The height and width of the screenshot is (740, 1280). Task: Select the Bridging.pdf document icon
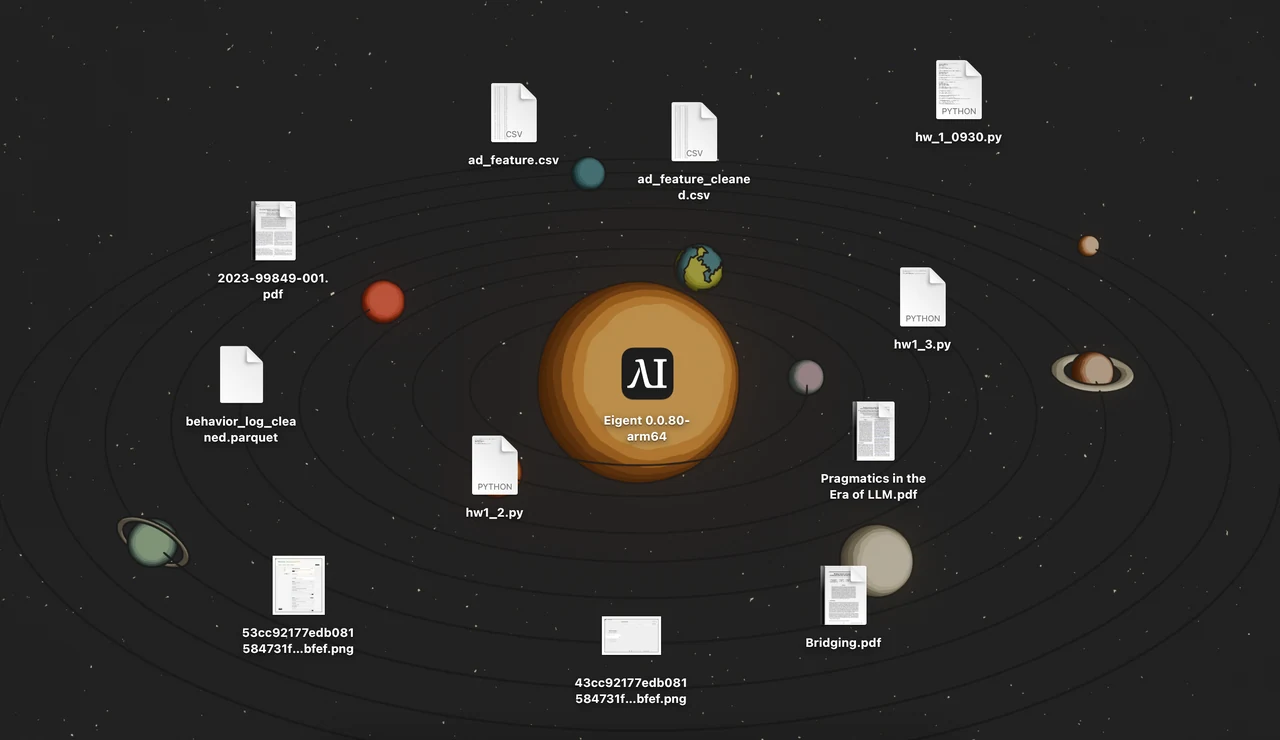pyautogui.click(x=843, y=595)
